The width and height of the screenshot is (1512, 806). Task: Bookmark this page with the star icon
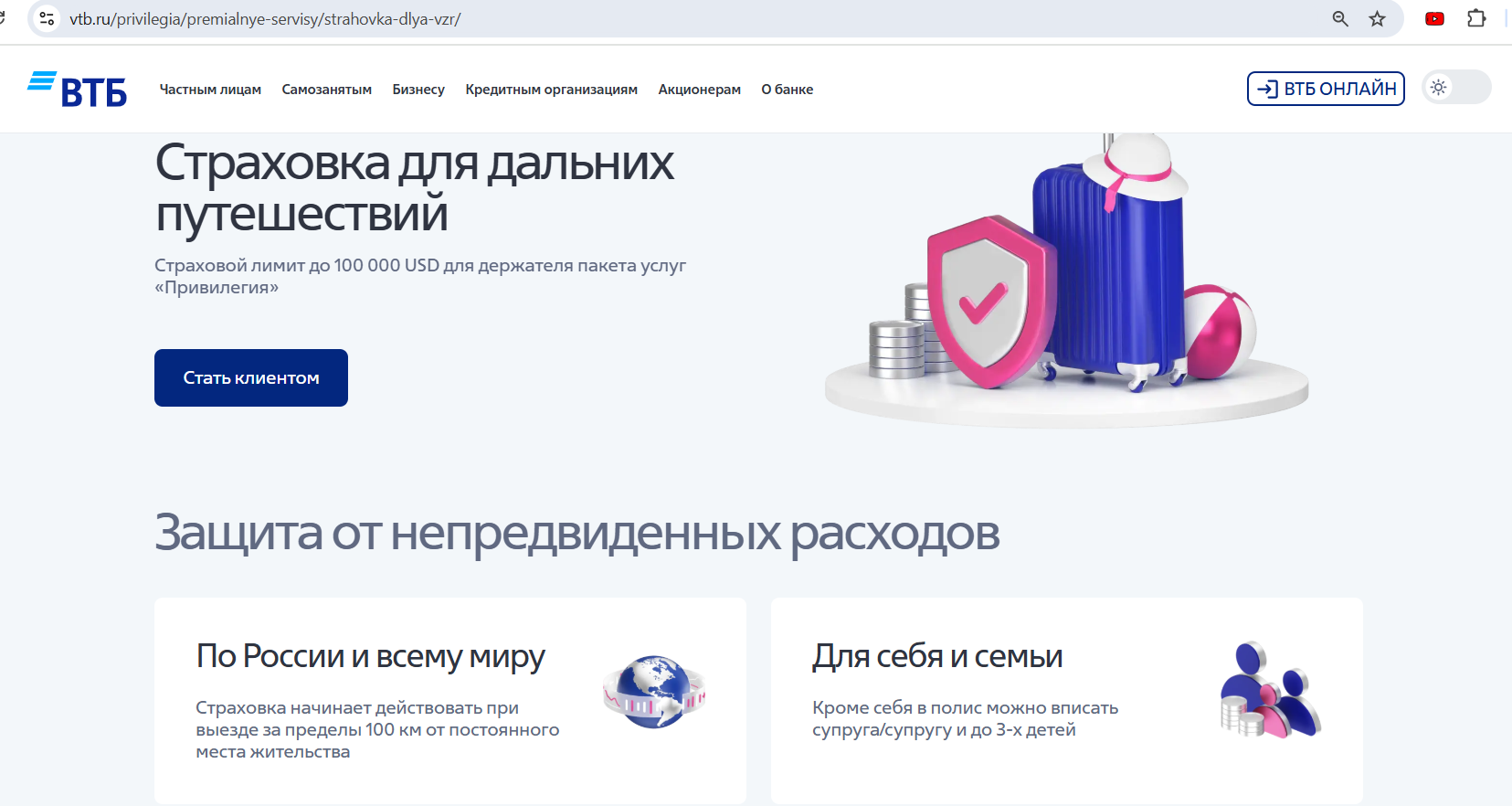click(x=1377, y=18)
